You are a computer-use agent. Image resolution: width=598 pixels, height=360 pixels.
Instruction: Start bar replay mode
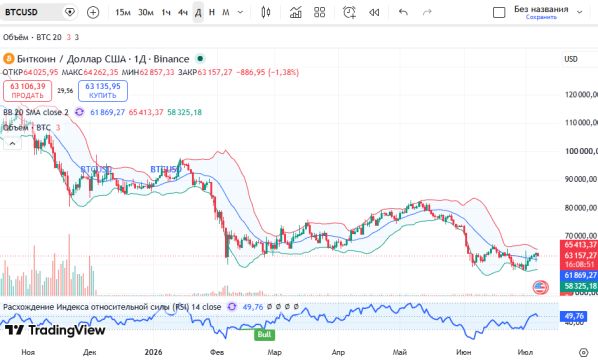374,13
